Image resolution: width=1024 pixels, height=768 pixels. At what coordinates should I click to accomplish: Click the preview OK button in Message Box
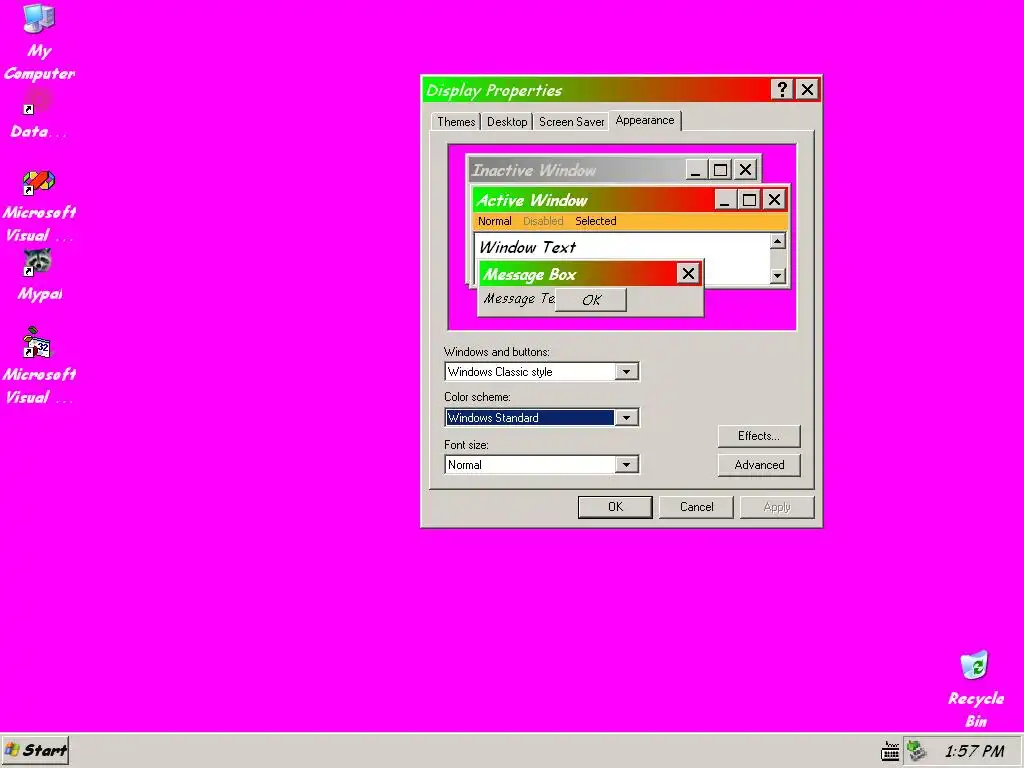coord(591,300)
